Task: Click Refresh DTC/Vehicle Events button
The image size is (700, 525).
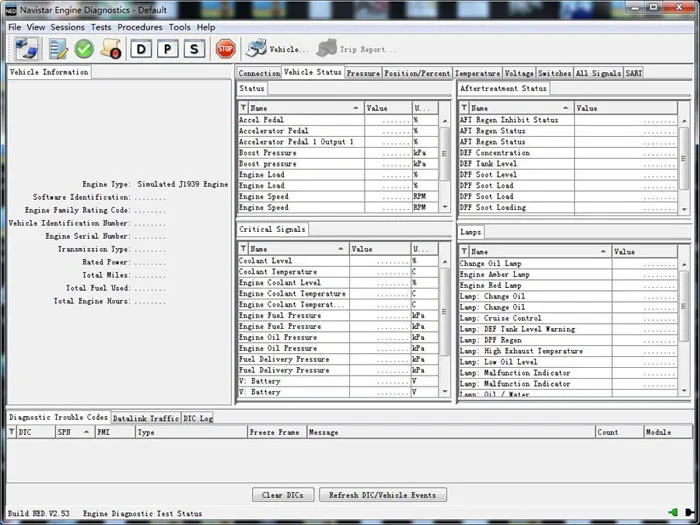Action: click(x=383, y=495)
